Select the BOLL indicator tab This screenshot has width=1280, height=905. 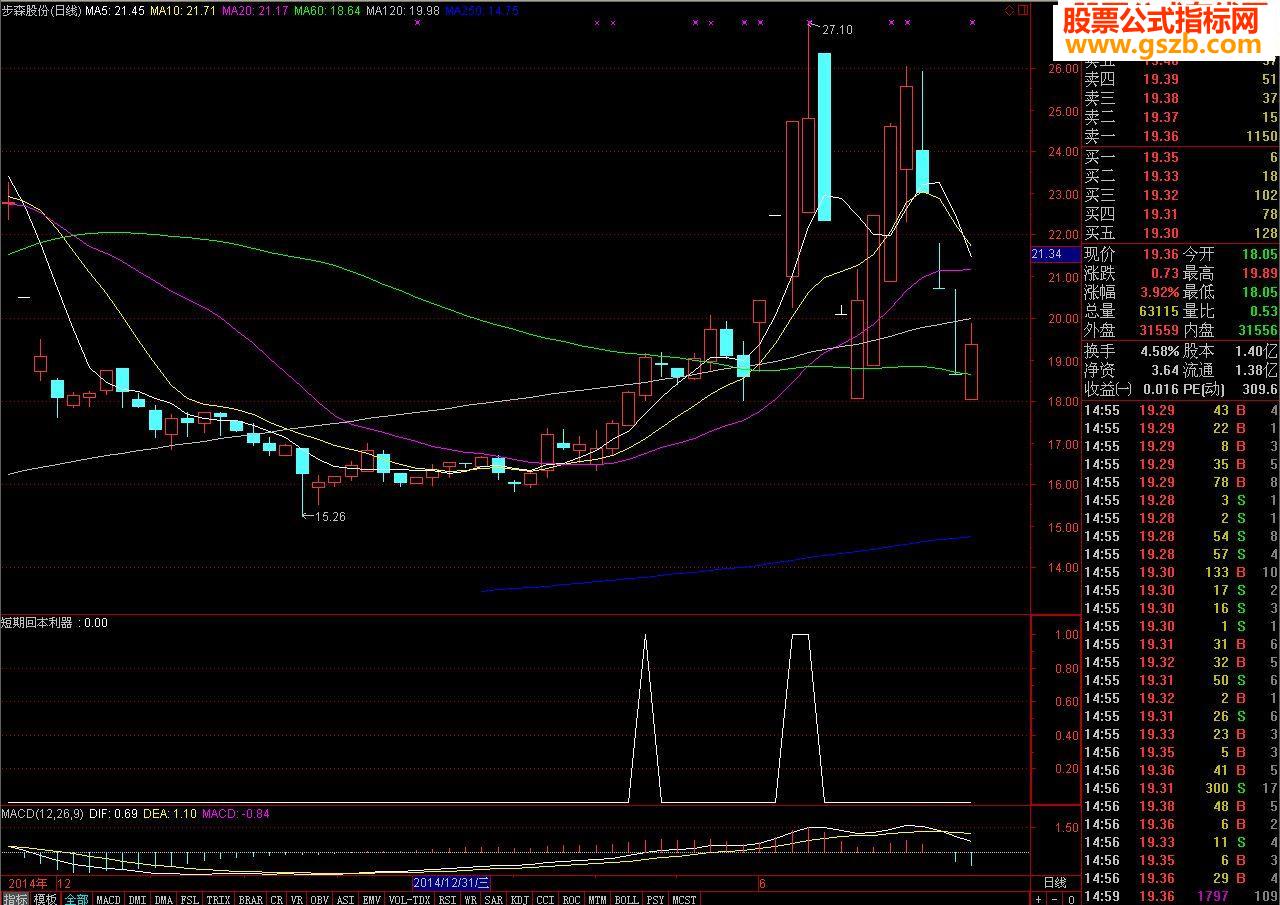click(627, 899)
